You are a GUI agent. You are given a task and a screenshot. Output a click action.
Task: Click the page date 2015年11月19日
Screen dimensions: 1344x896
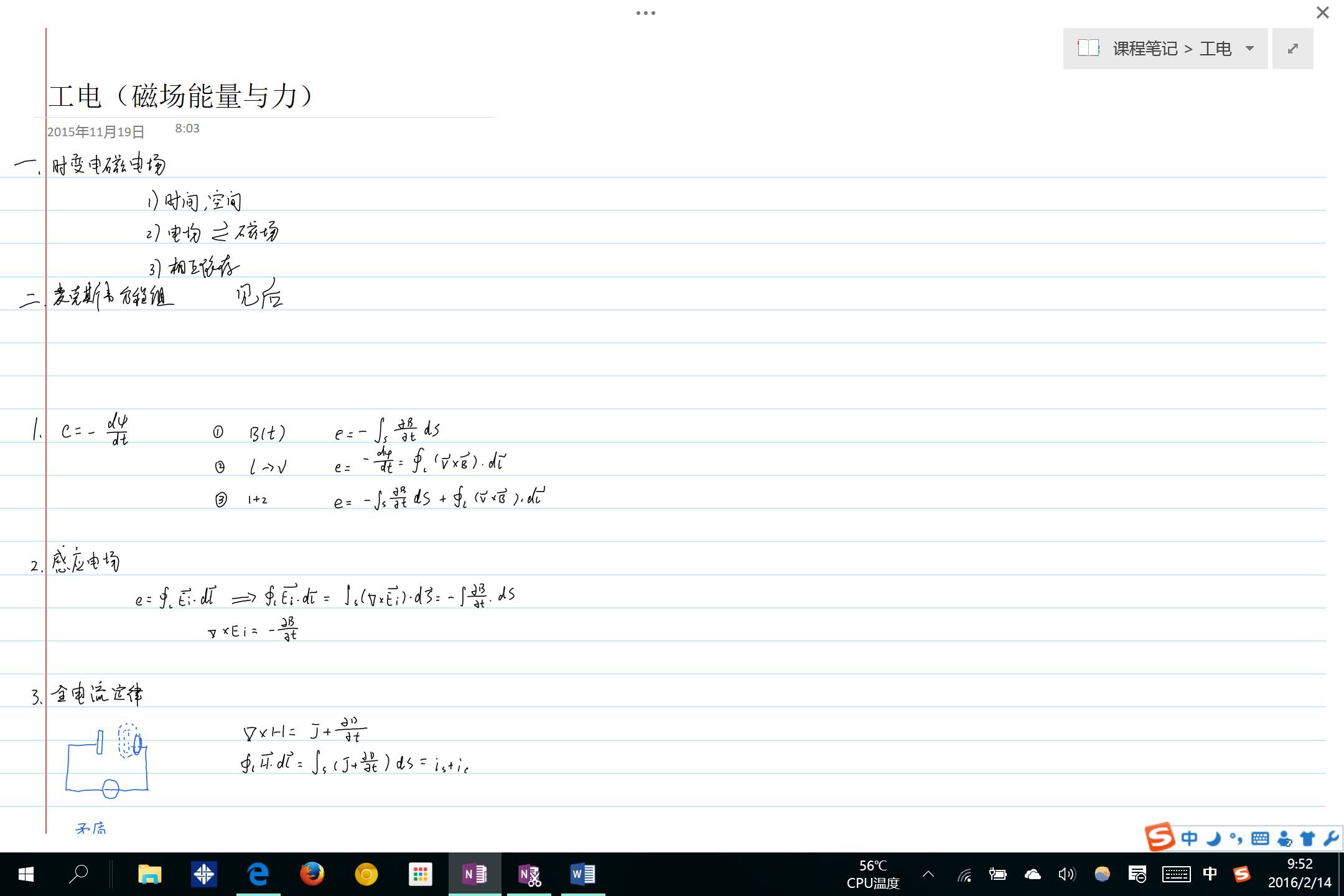coord(96,132)
